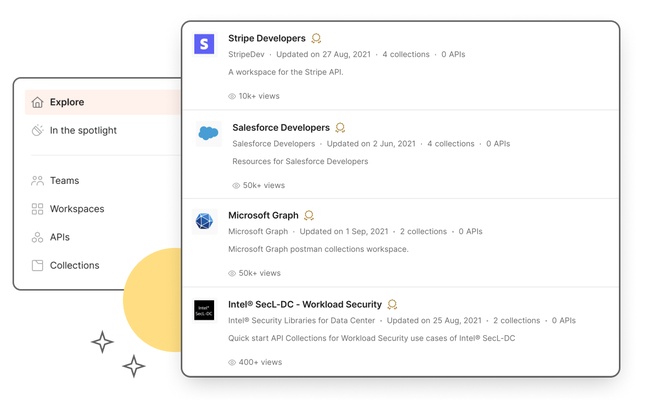
Task: Click the '400+ views' text
Action: pyautogui.click(x=260, y=362)
